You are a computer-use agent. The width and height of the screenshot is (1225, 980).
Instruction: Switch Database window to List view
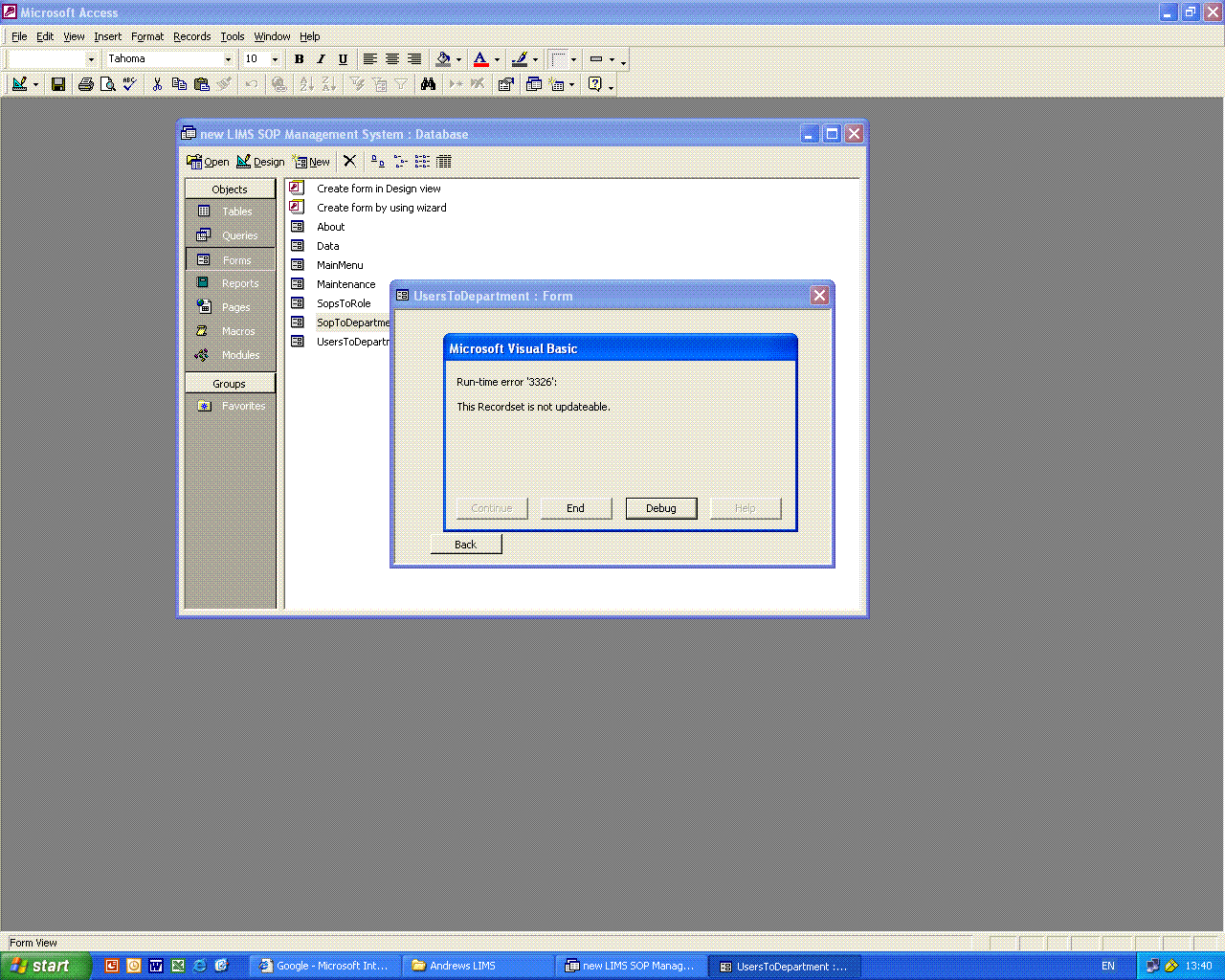pyautogui.click(x=422, y=161)
